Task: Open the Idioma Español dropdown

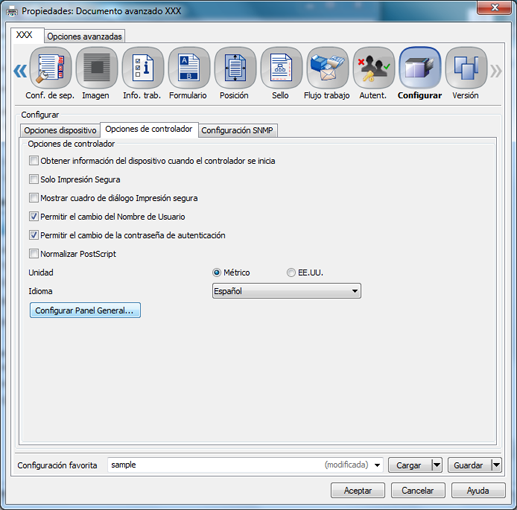Action: pos(286,291)
